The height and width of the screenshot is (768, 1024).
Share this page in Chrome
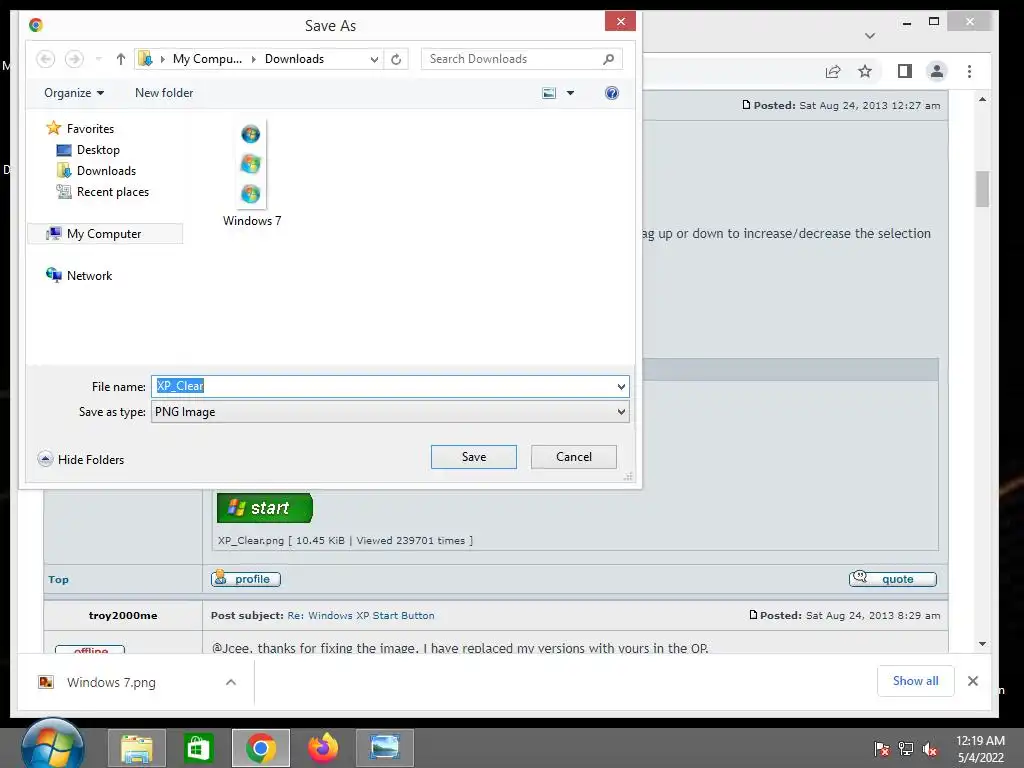(833, 71)
